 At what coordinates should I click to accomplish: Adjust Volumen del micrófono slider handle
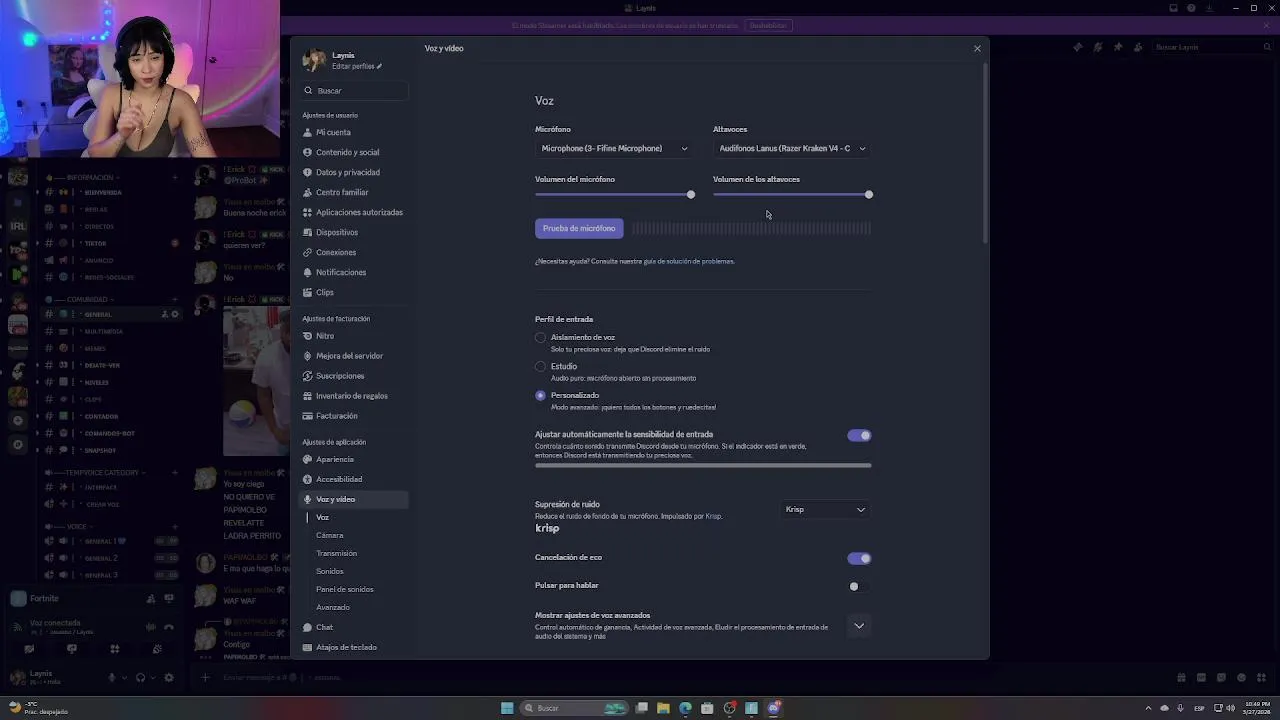(691, 195)
